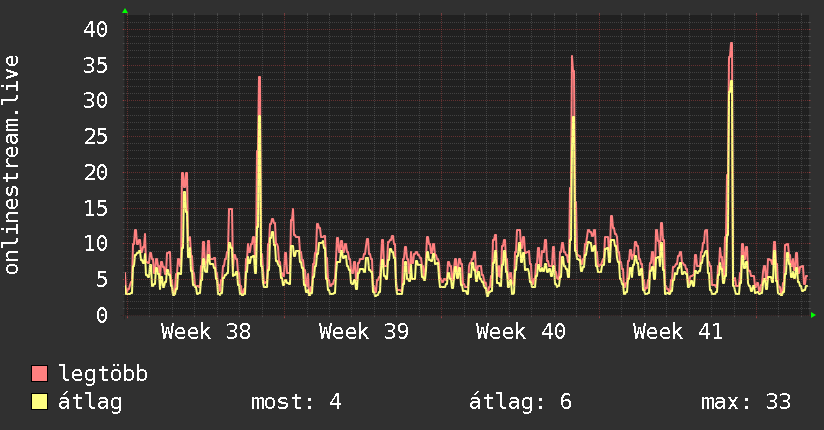The image size is (824, 430).
Task: Click the Week 40 spike peak near 36
Action: click(572, 56)
